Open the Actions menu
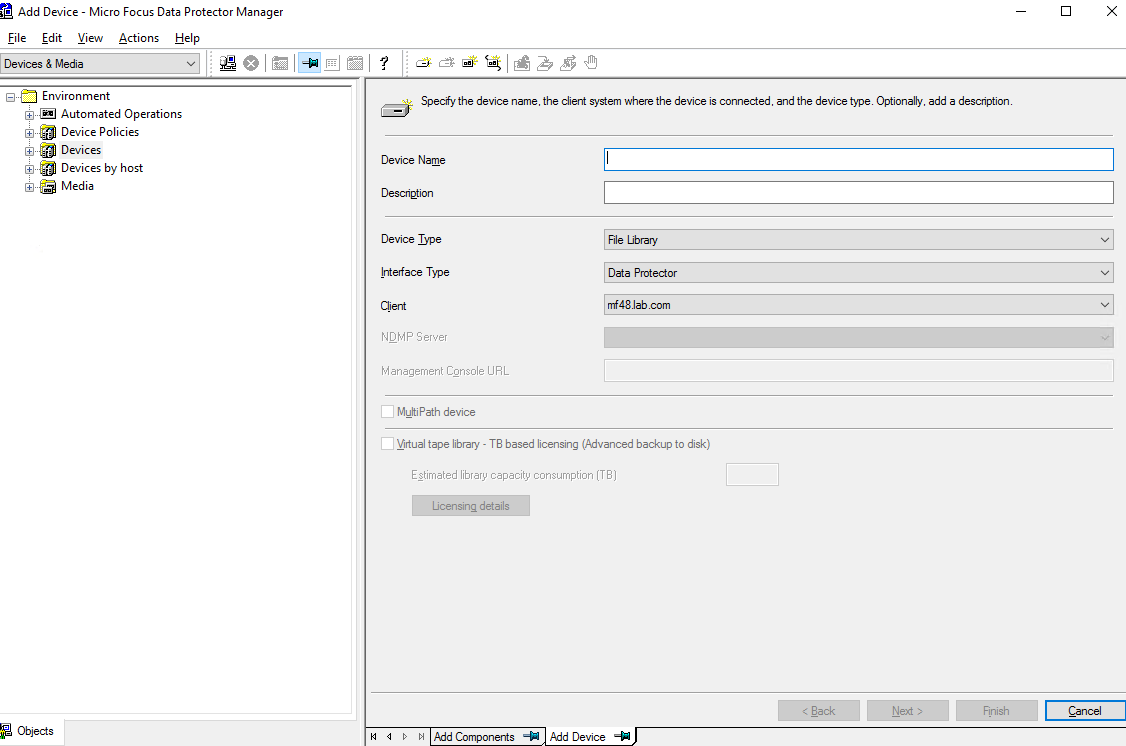The image size is (1126, 746). tap(139, 38)
